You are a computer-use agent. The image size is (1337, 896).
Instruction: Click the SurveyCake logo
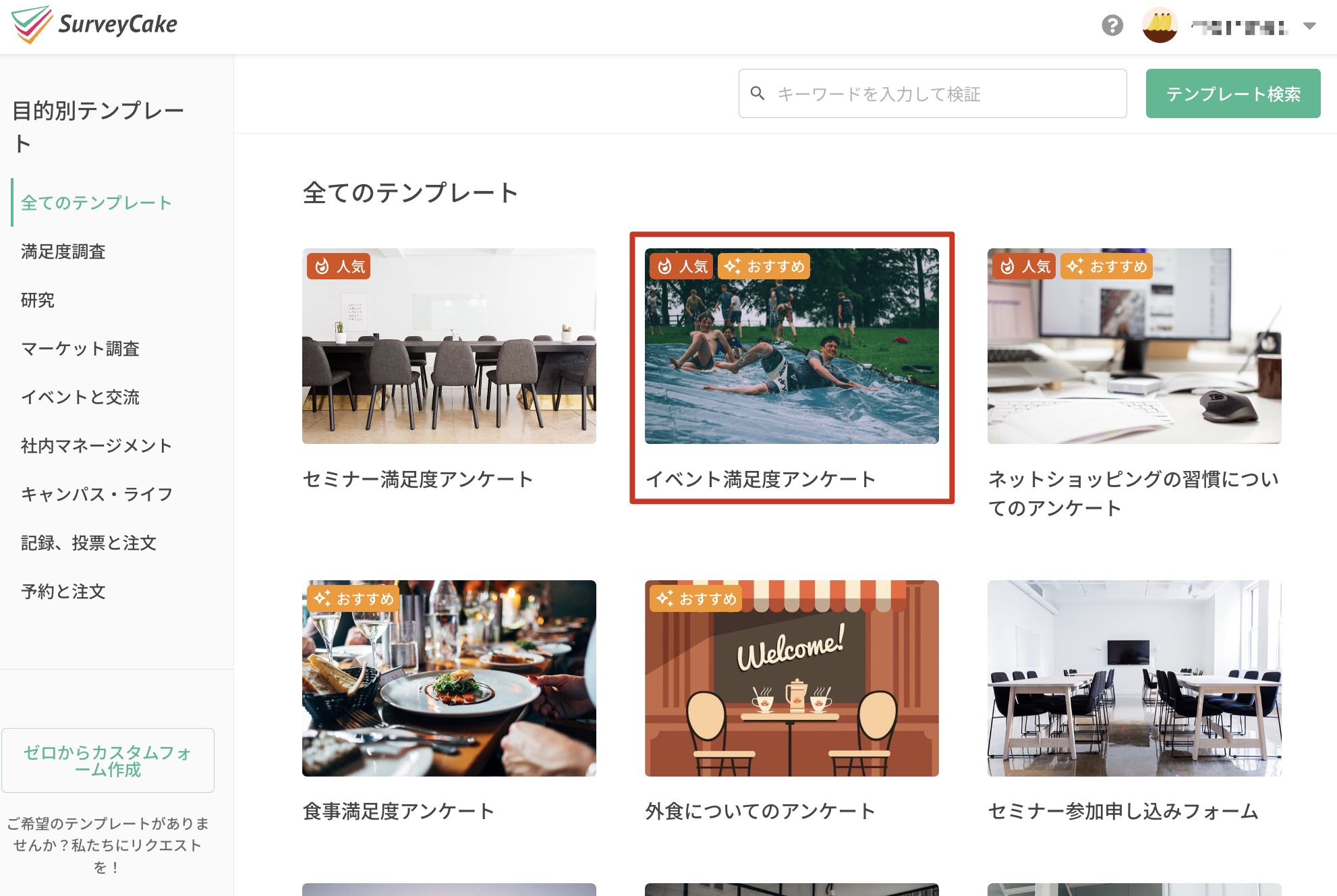coord(94,24)
